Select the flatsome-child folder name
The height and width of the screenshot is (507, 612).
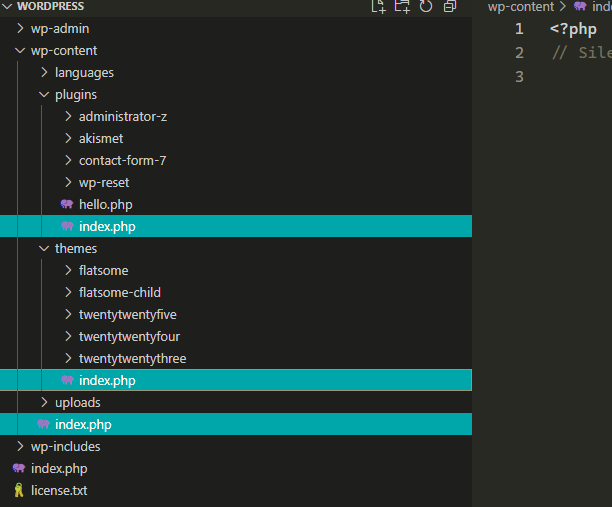tap(120, 292)
